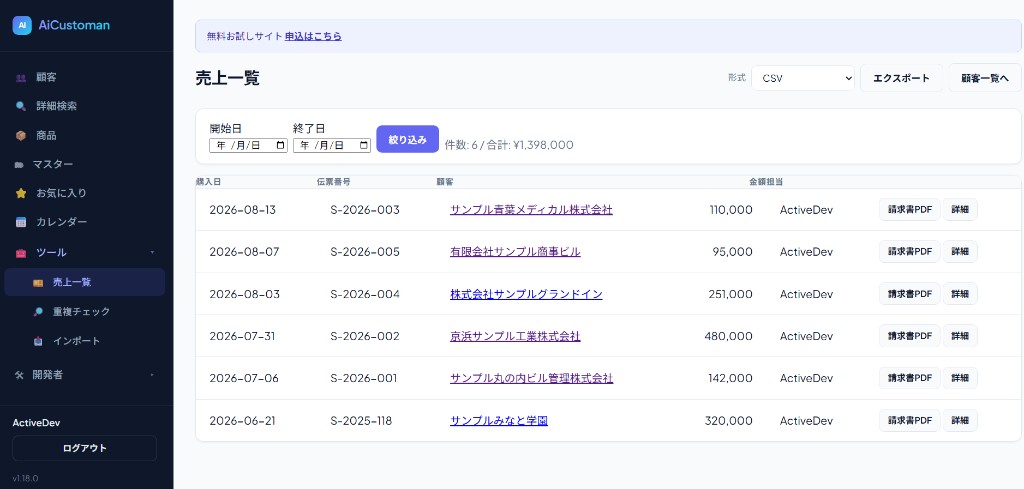This screenshot has height=489, width=1024.
Task: Click 詳細 for S-2026-001
Action: coord(959,379)
